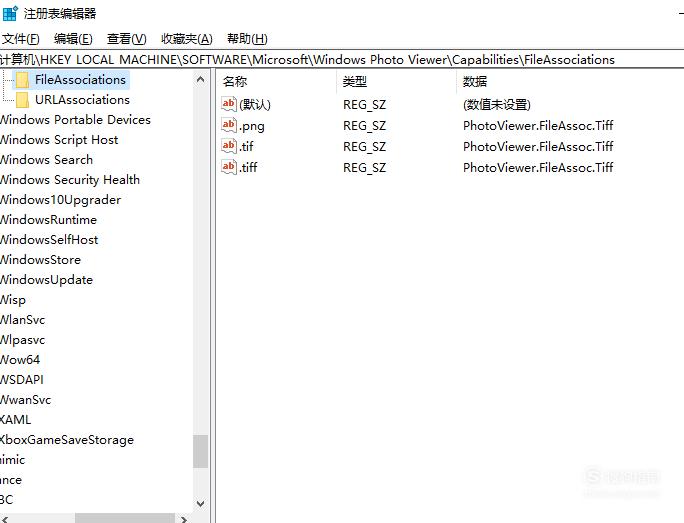Select the WSDAPI key

point(22,380)
